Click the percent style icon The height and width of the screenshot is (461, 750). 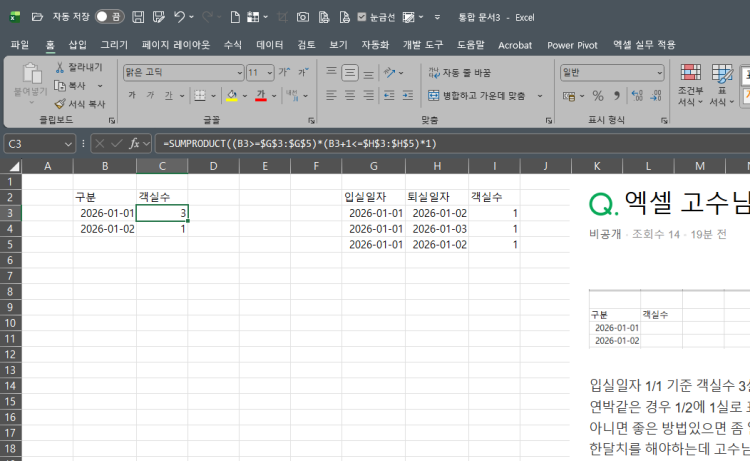(x=598, y=96)
